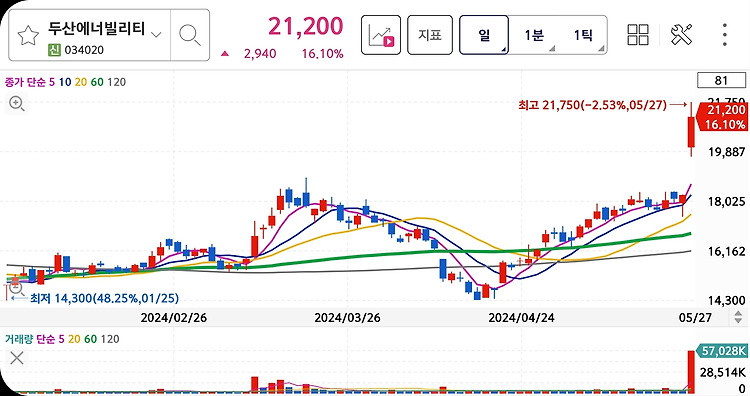Click the 05/27 date axis label
This screenshot has width=750, height=396.
695,318
